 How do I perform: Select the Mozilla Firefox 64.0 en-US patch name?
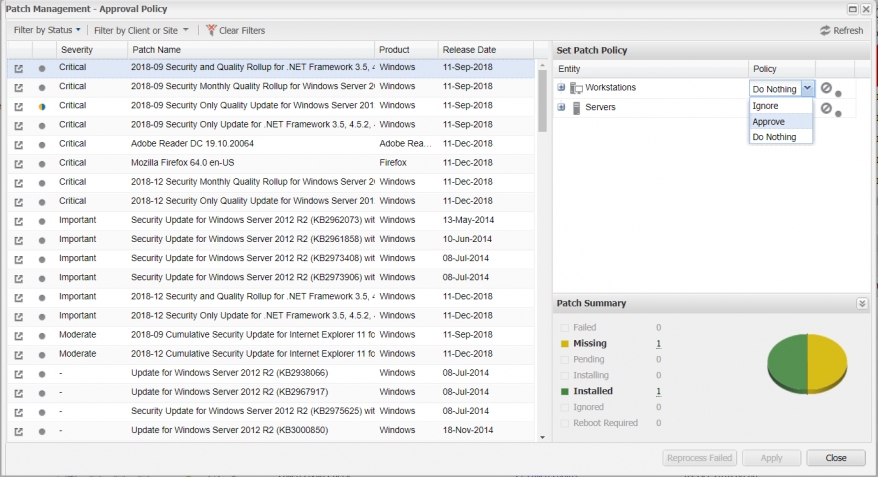coord(183,163)
